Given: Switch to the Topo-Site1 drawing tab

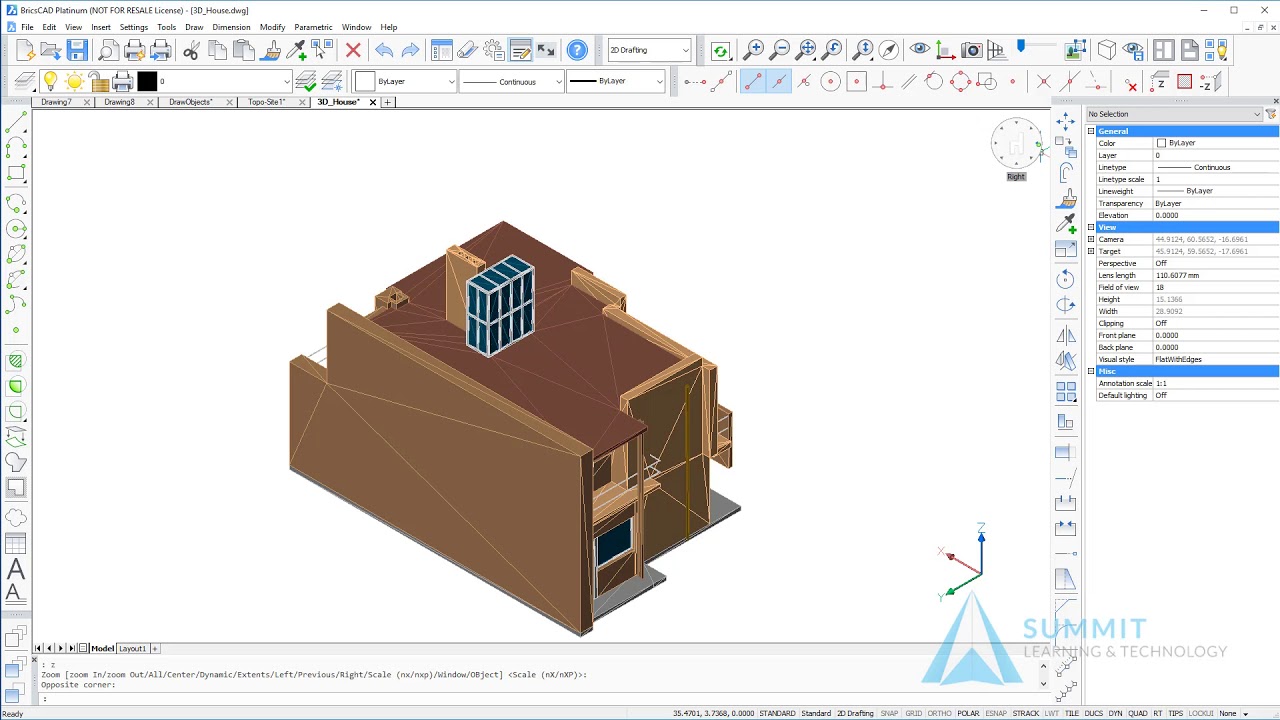Looking at the screenshot, I should 266,102.
